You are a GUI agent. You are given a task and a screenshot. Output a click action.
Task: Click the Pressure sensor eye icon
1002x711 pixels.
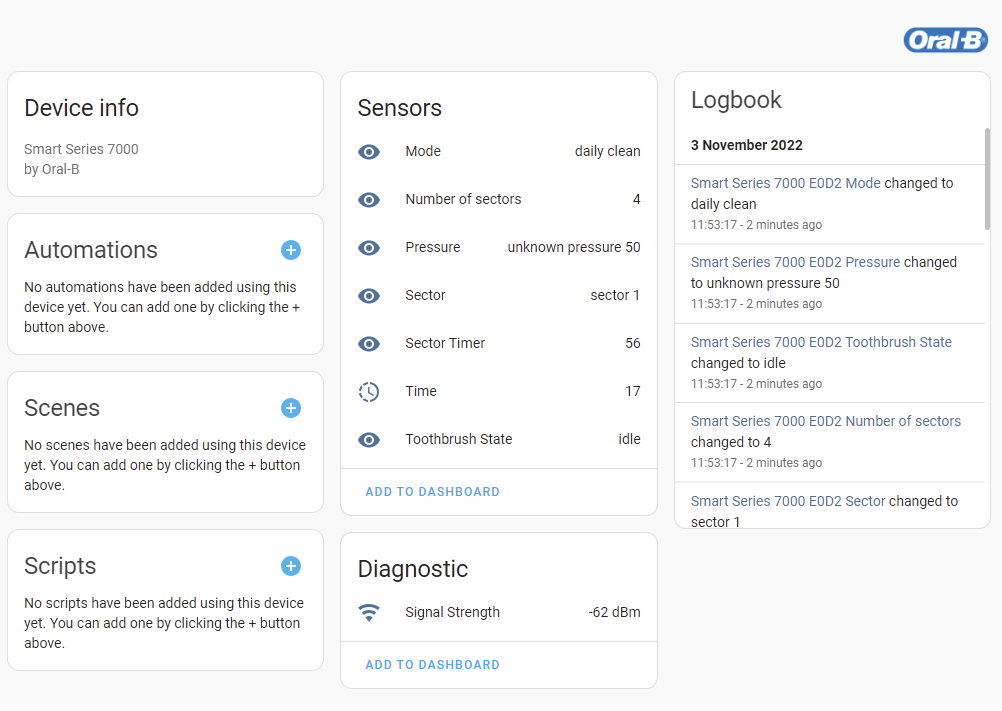(369, 247)
